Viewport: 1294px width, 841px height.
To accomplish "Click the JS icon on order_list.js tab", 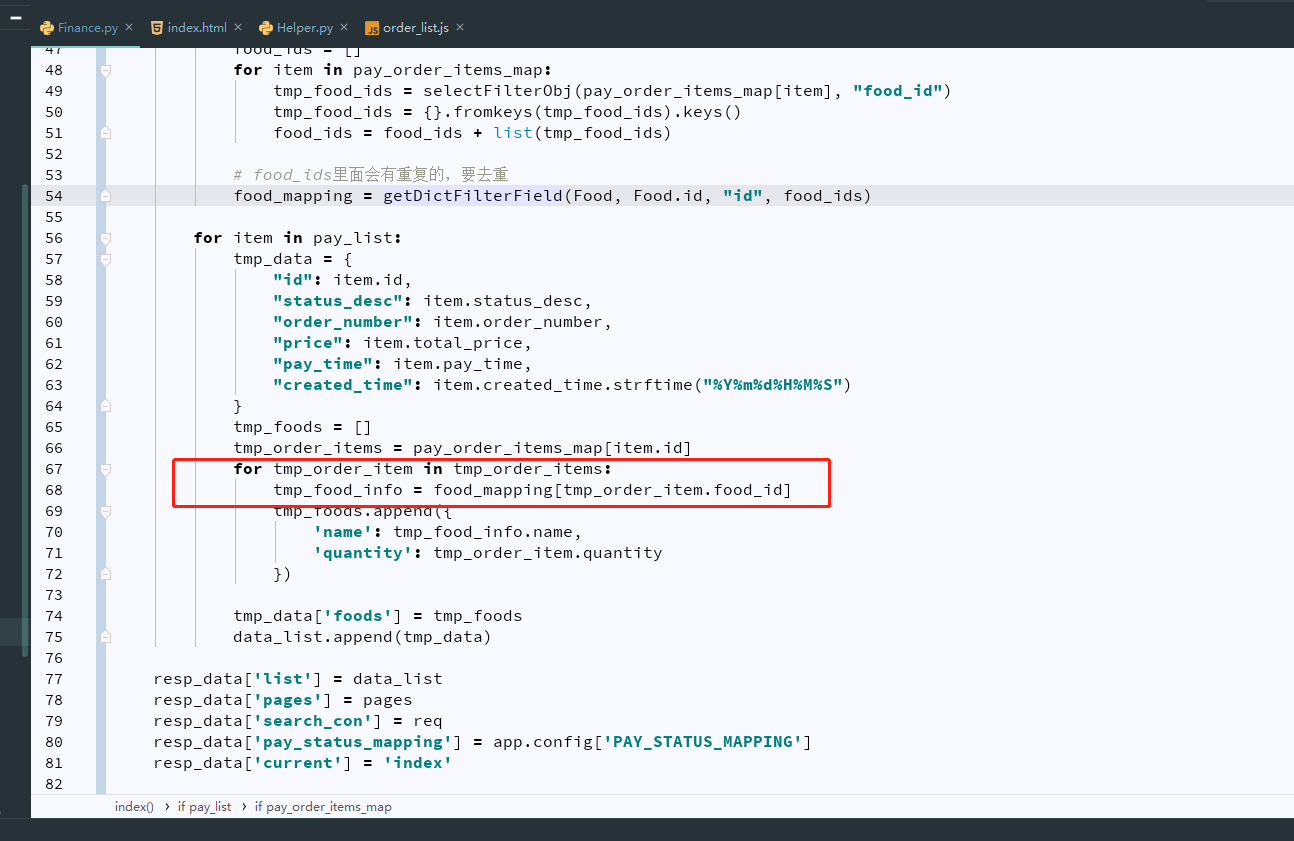I will (372, 28).
